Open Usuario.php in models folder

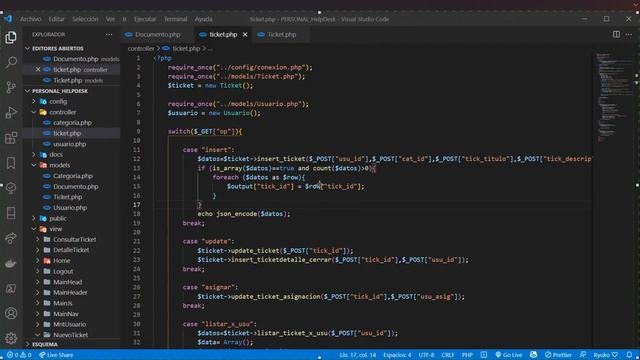71,208
